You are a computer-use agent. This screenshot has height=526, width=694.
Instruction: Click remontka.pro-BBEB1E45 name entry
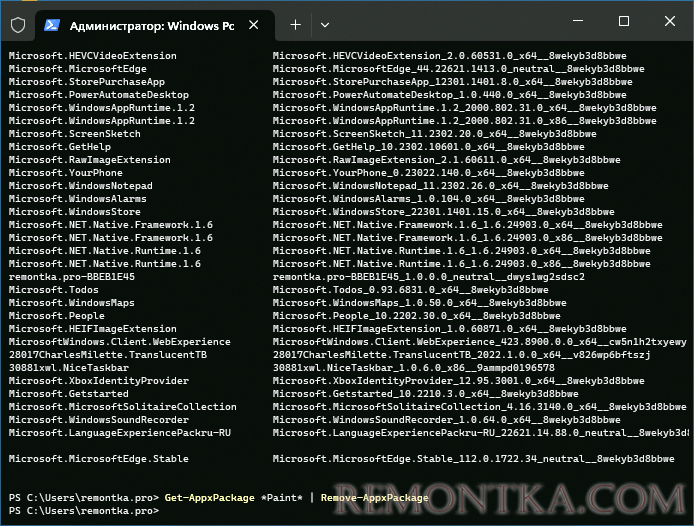tap(72, 277)
